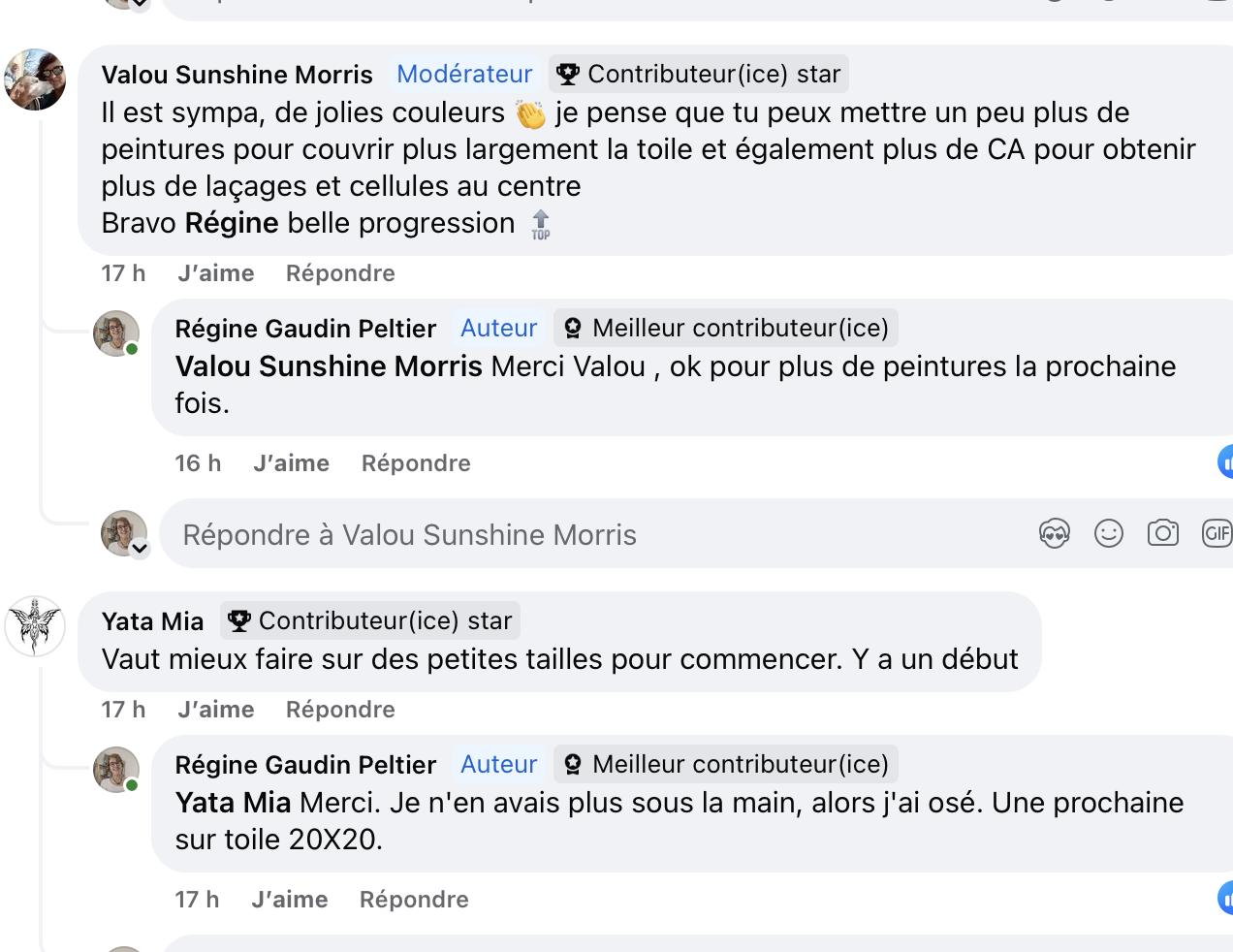The width and height of the screenshot is (1233, 952).
Task: Open avatar sticker picker in reply box
Action: (x=1055, y=533)
